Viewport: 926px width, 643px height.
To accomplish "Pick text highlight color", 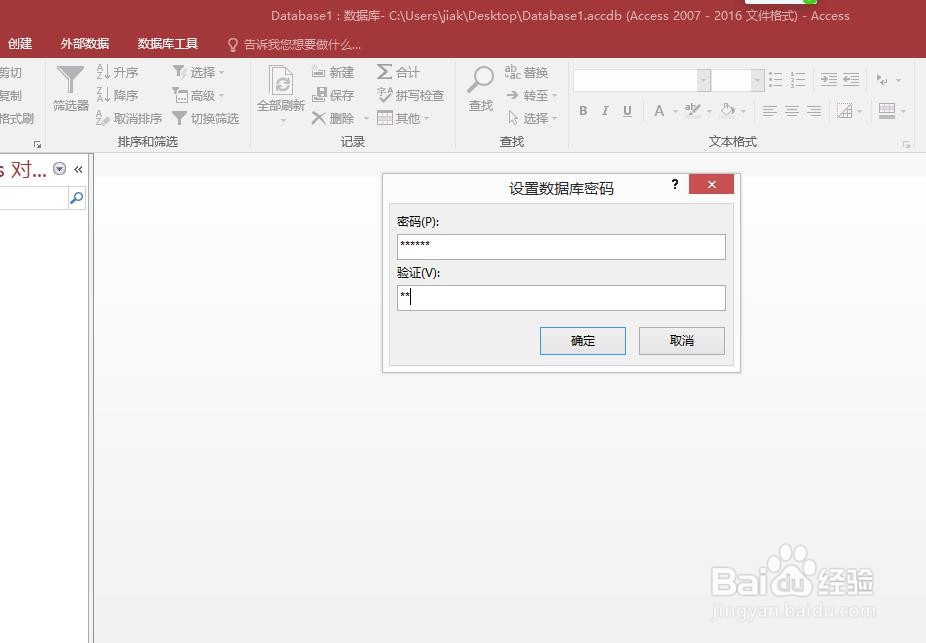I will 692,110.
